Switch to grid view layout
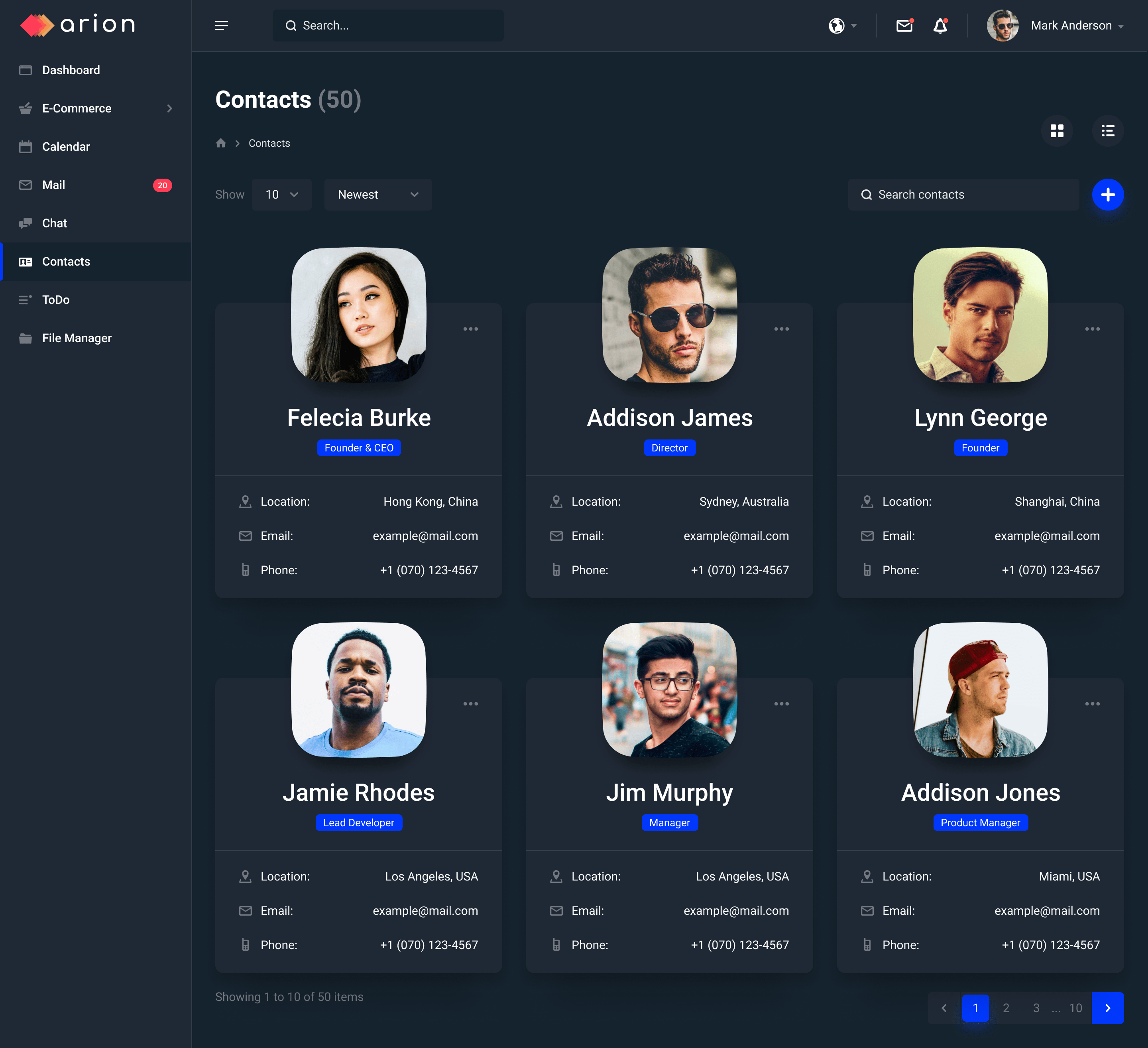This screenshot has width=1148, height=1048. pos(1057,131)
